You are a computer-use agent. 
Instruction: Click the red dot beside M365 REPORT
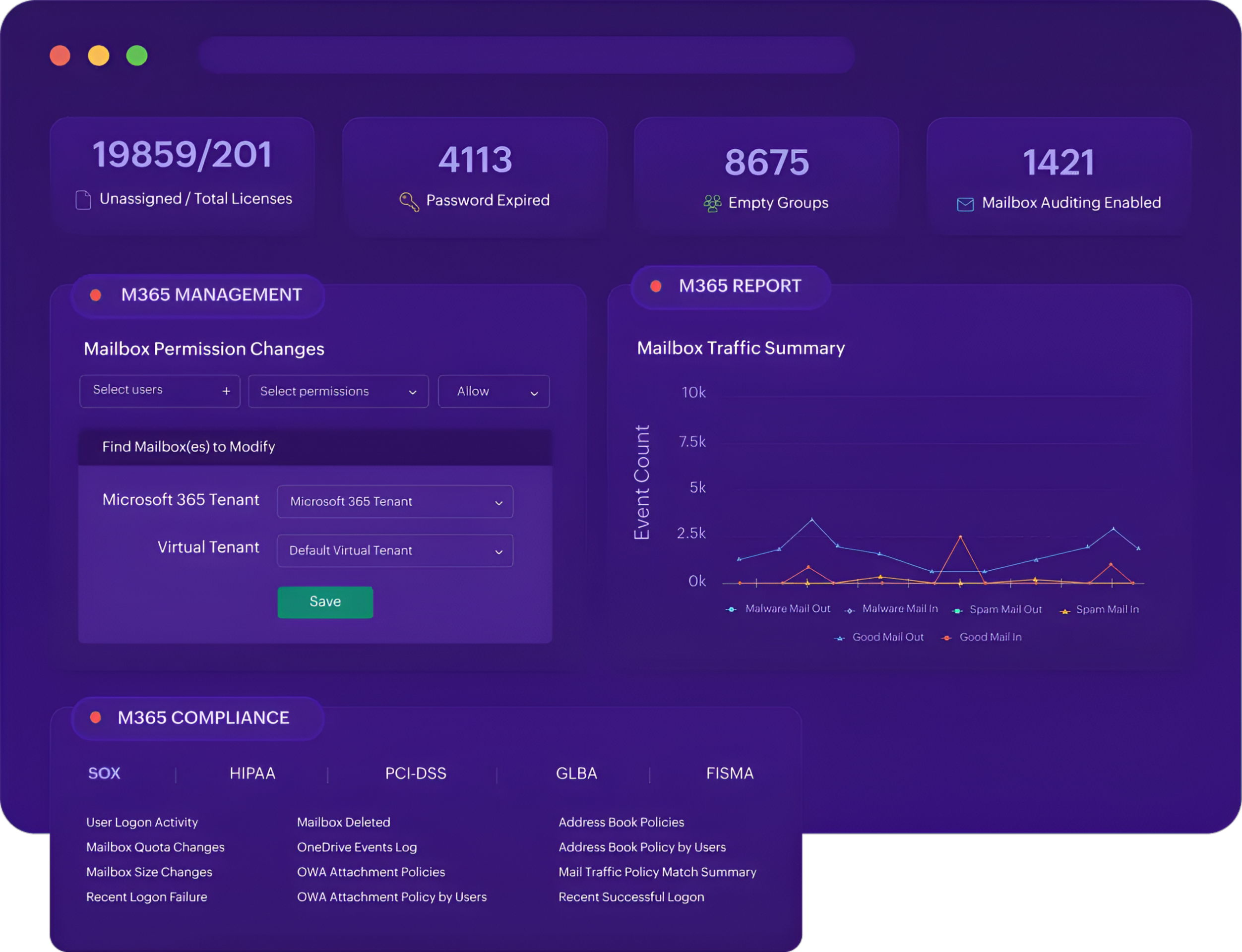click(x=656, y=286)
